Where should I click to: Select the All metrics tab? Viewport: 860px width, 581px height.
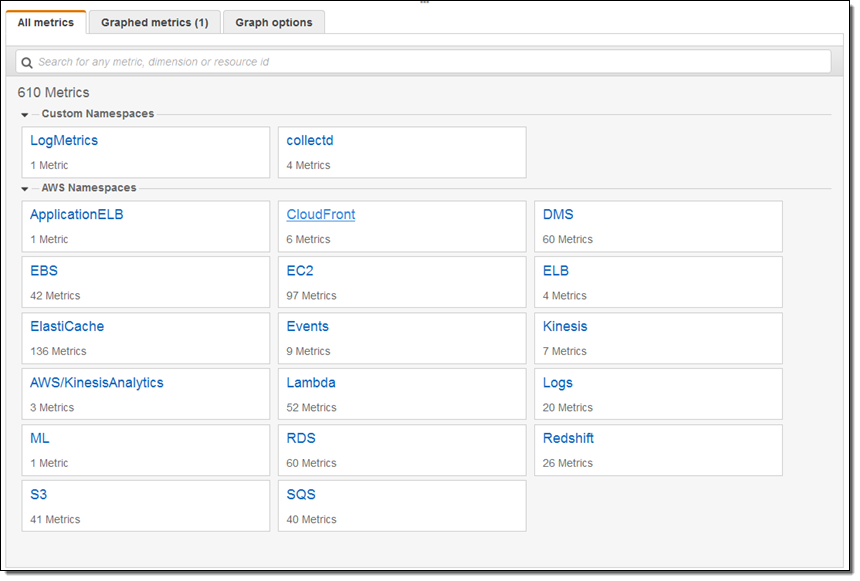point(46,22)
